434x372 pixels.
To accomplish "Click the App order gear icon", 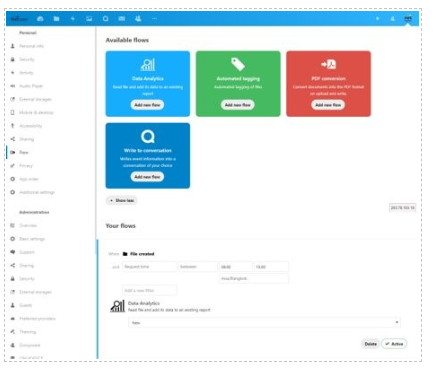I will pos(13,179).
